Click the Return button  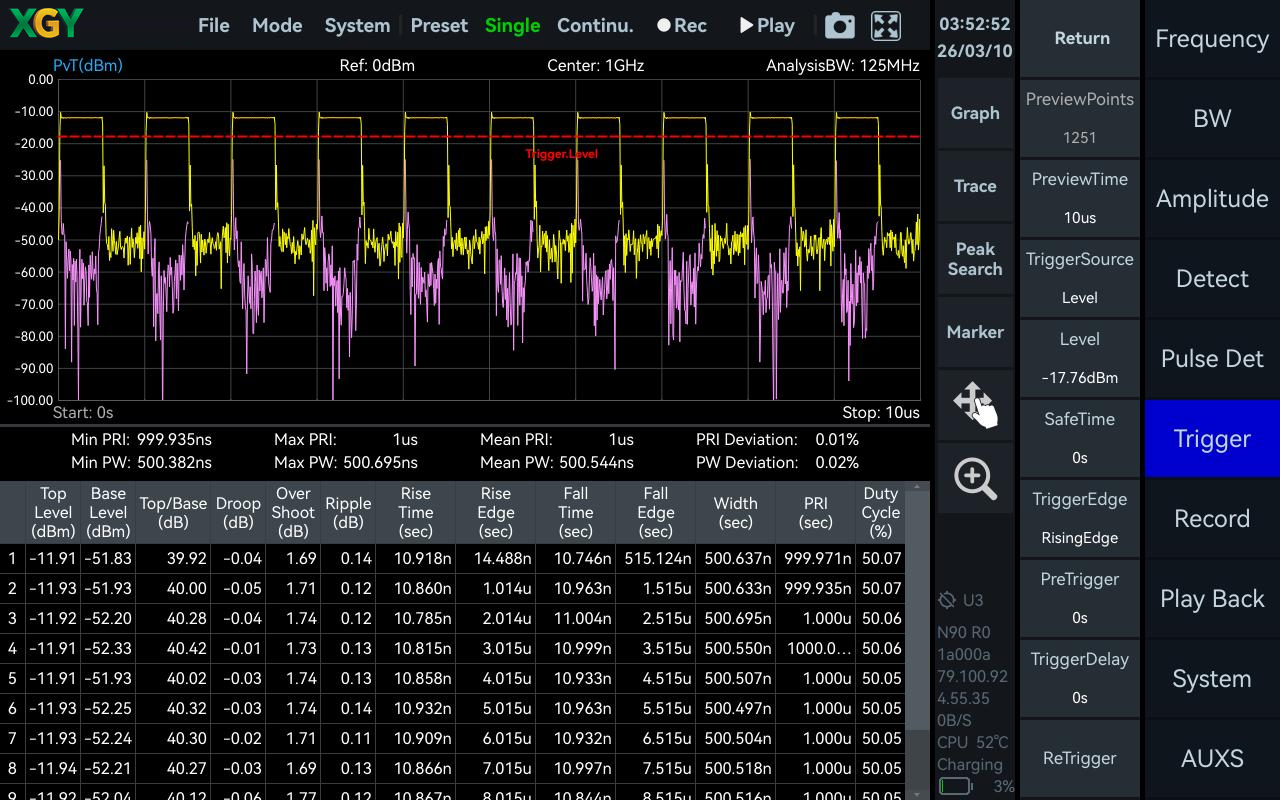pos(1082,38)
